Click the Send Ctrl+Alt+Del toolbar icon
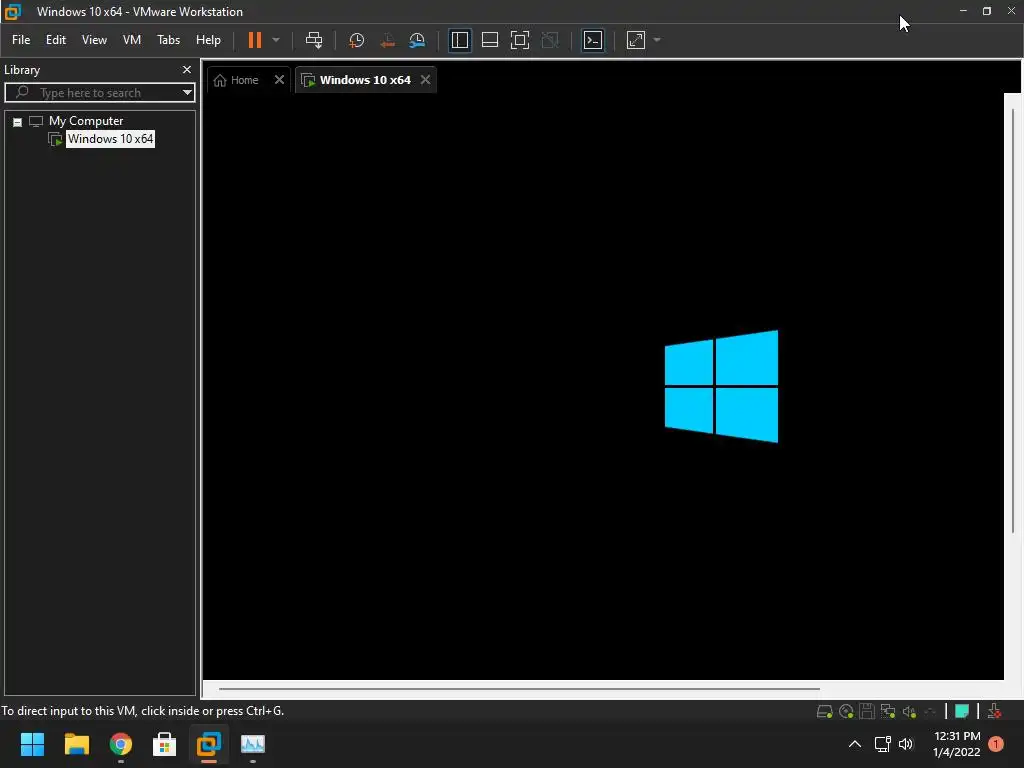1024x768 pixels. coord(314,40)
